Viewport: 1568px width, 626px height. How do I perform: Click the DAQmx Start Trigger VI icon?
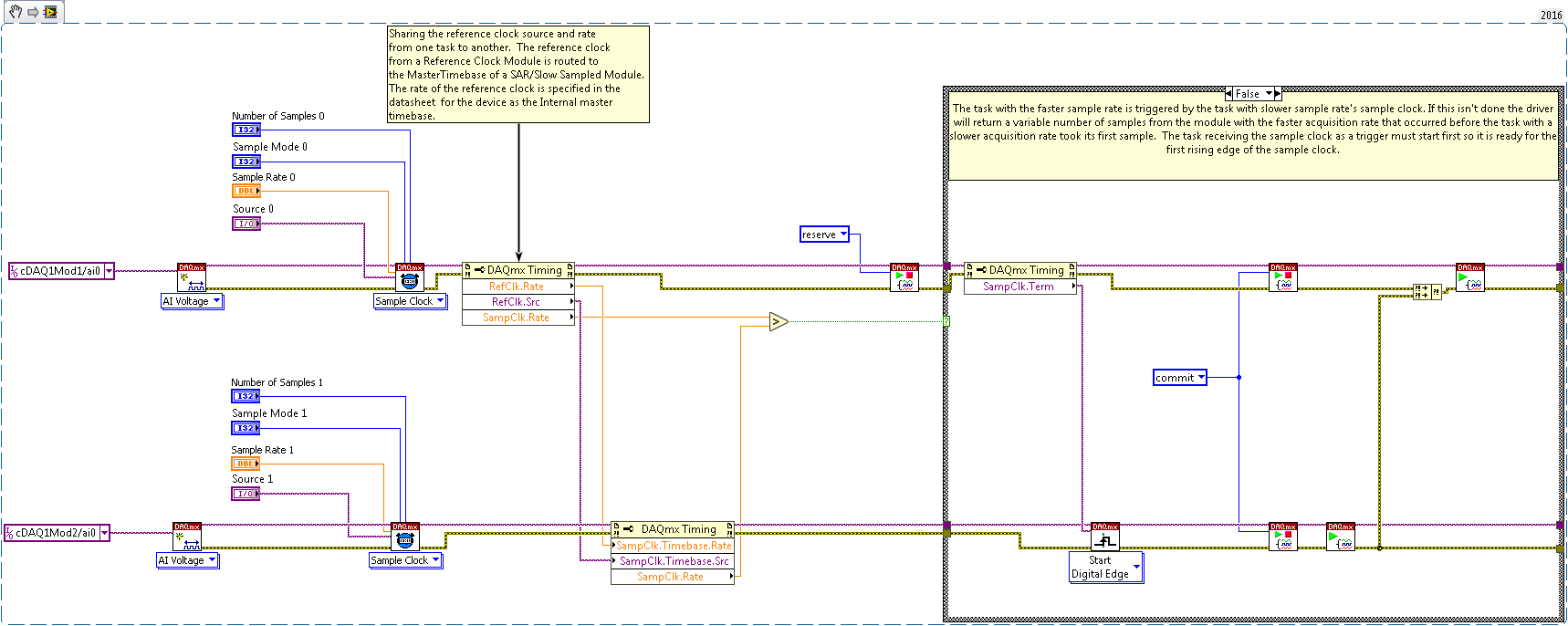[1104, 537]
